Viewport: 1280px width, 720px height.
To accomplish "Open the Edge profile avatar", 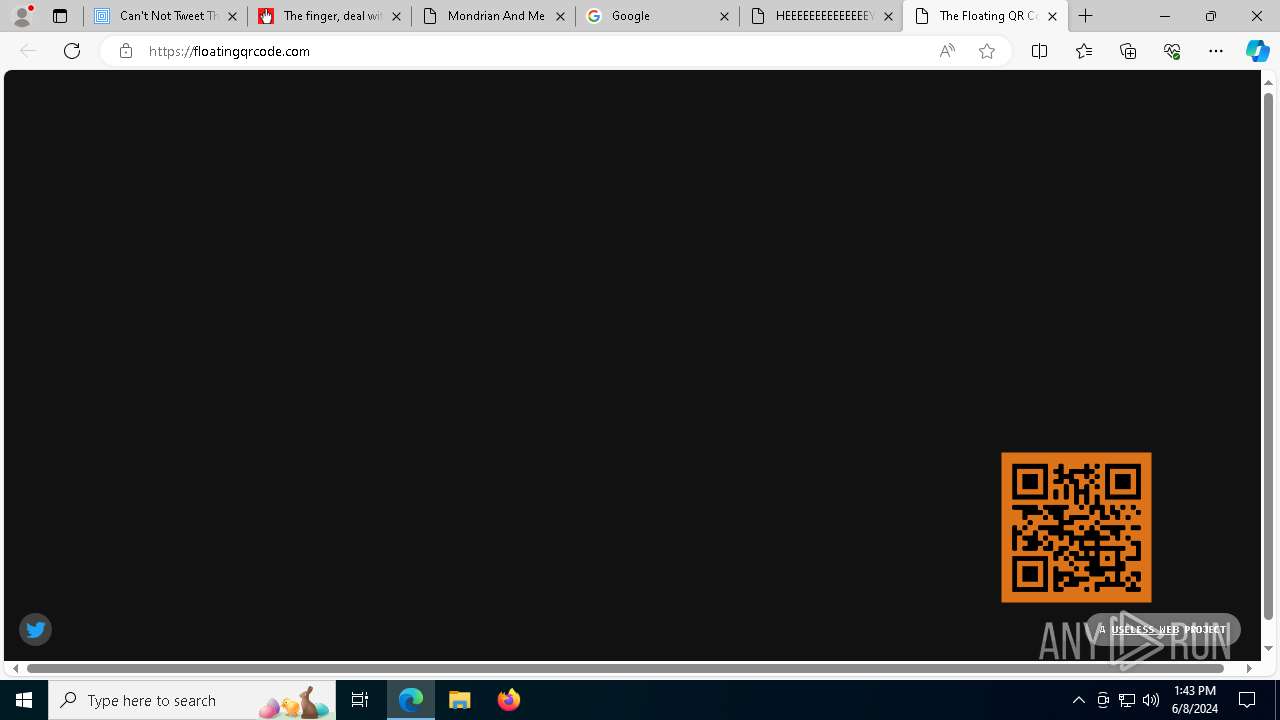I will 21,16.
